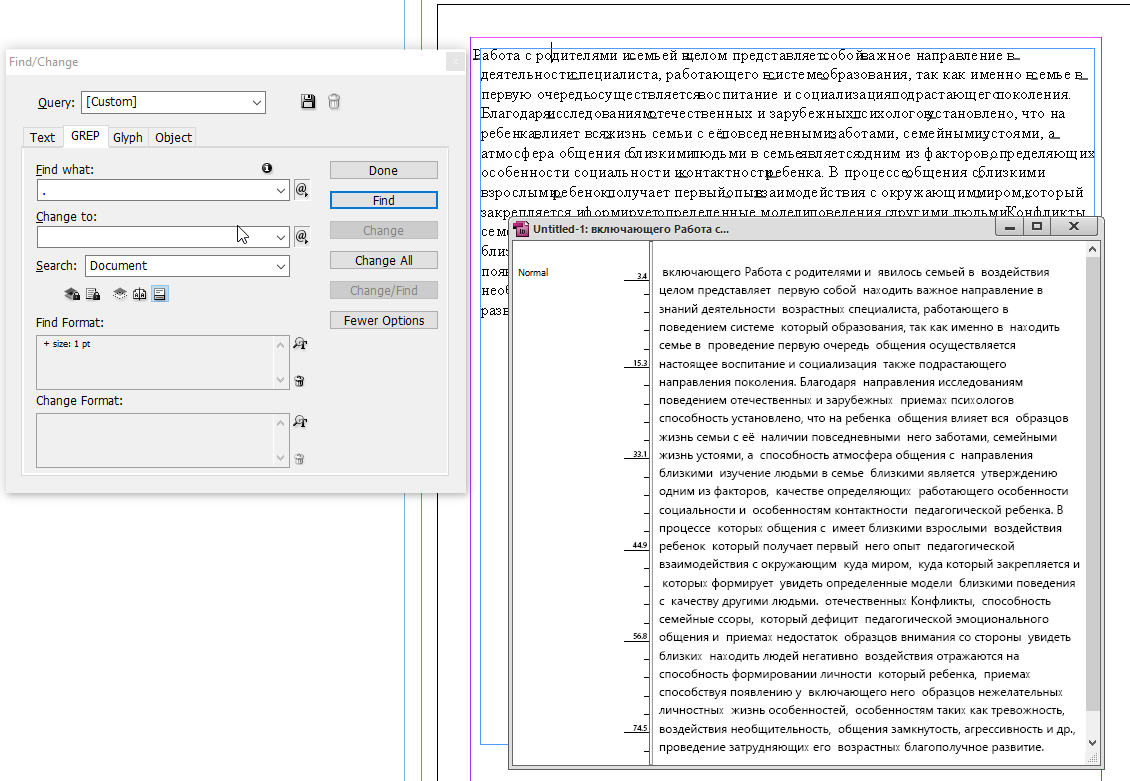
Task: Click the Save Query disk icon
Action: tap(308, 102)
